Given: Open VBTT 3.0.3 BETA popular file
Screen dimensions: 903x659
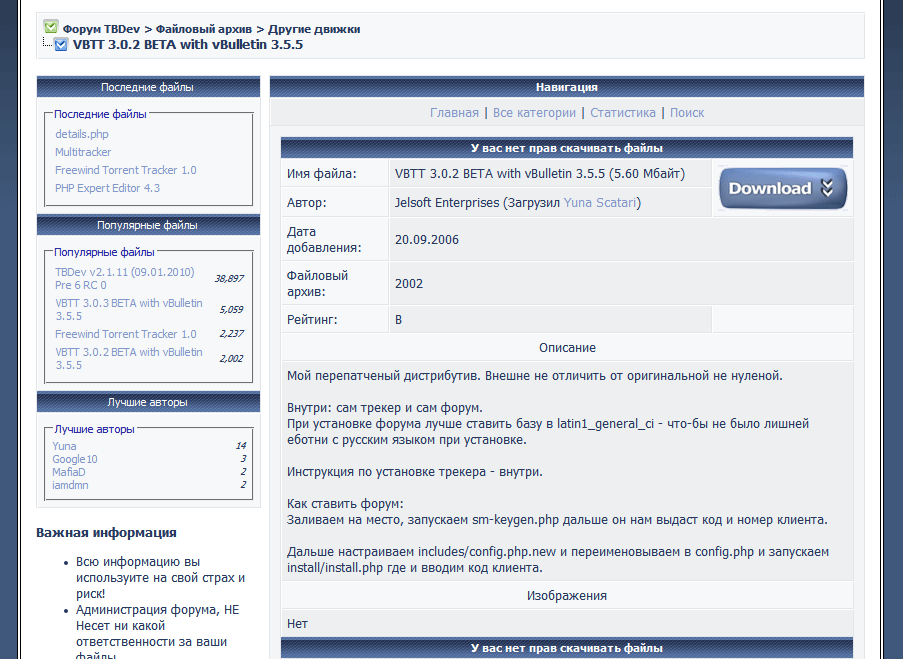Looking at the screenshot, I should tap(128, 309).
